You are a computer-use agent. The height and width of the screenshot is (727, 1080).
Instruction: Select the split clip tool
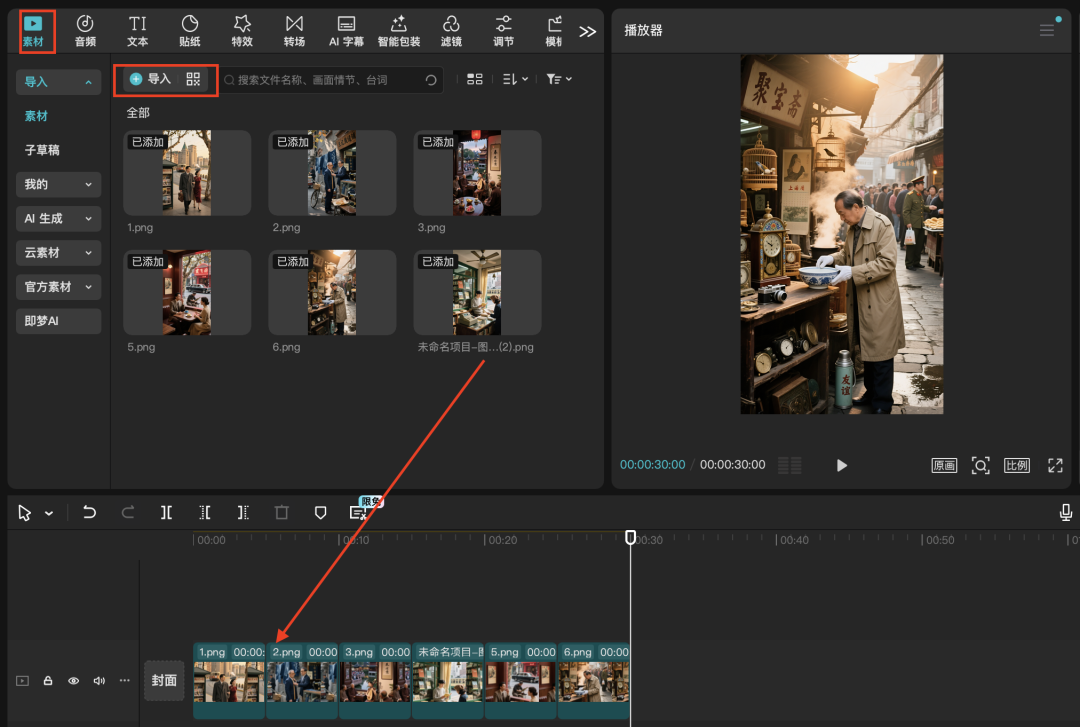(x=166, y=512)
